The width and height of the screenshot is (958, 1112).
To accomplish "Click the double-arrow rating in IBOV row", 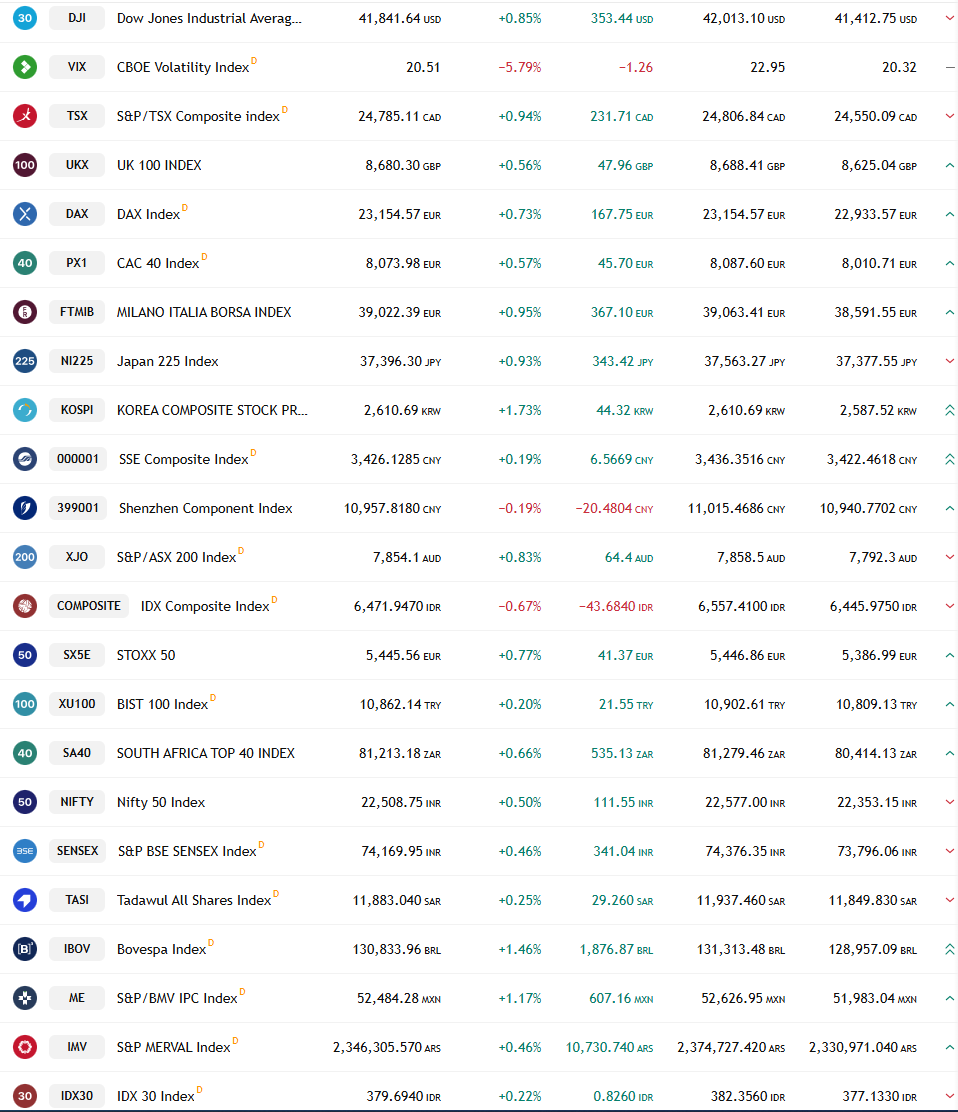I will (x=949, y=949).
